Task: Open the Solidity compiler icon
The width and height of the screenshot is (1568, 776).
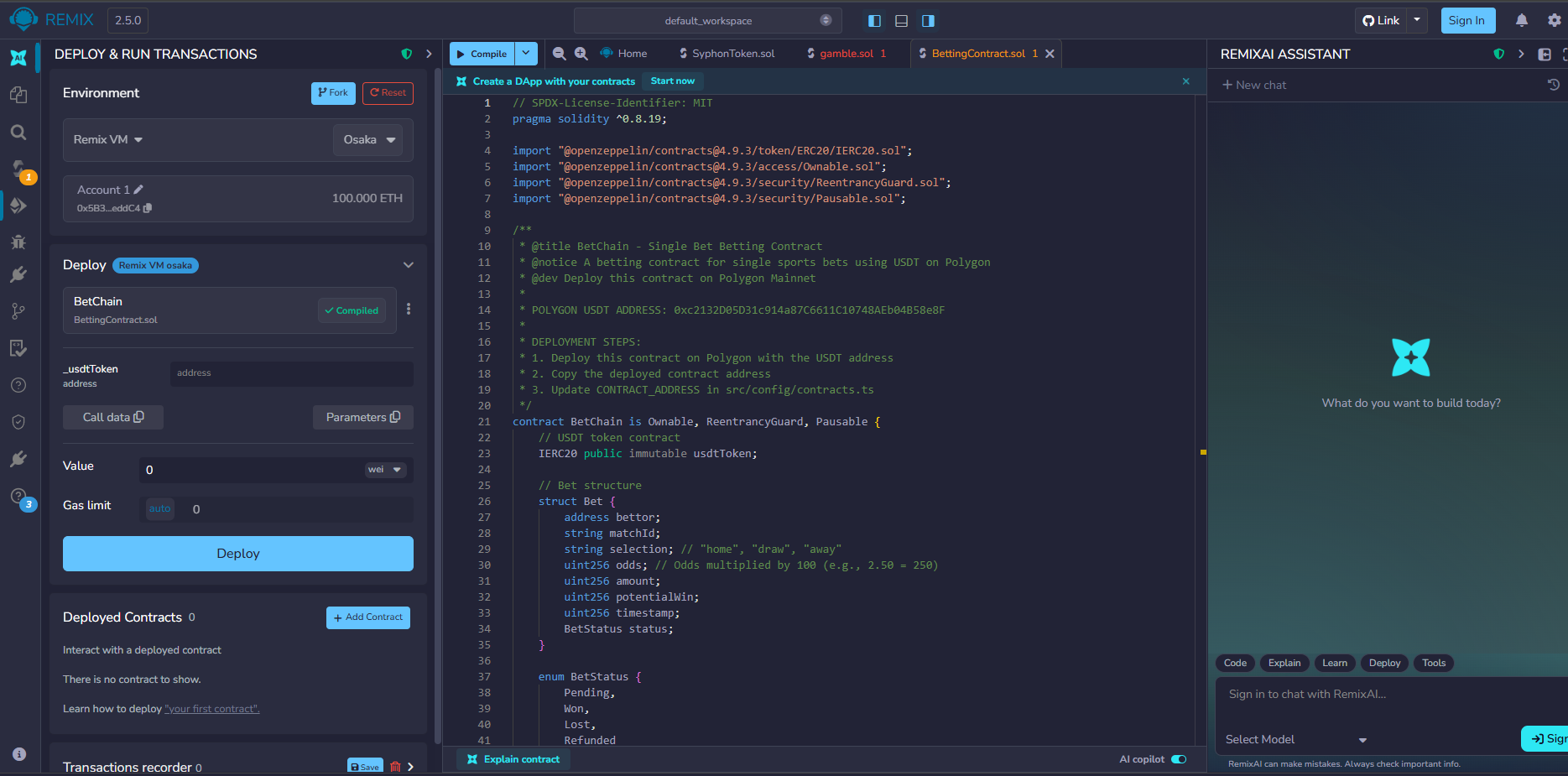Action: pyautogui.click(x=18, y=169)
